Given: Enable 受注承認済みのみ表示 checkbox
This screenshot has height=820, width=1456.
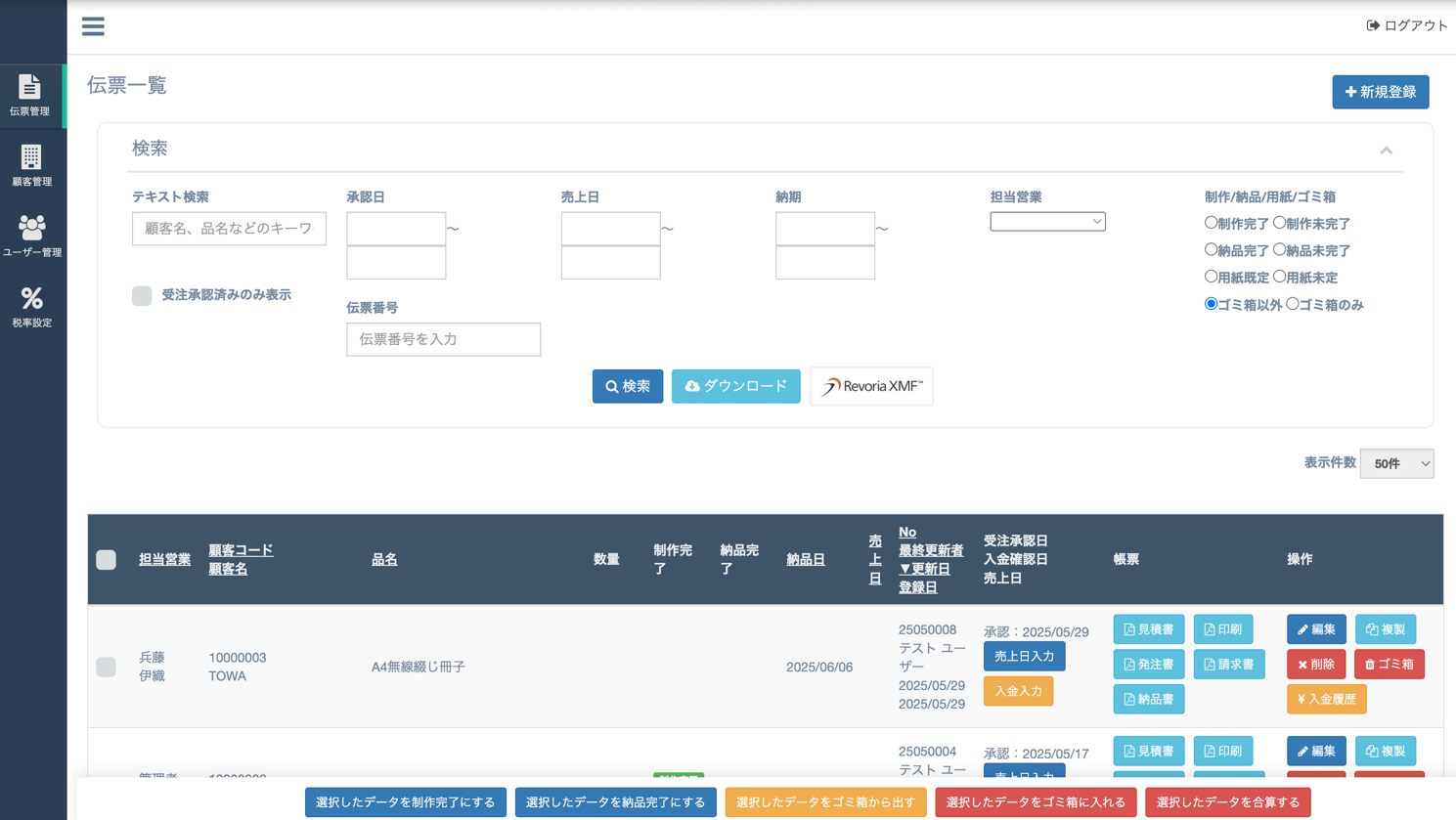Looking at the screenshot, I should click(x=142, y=295).
